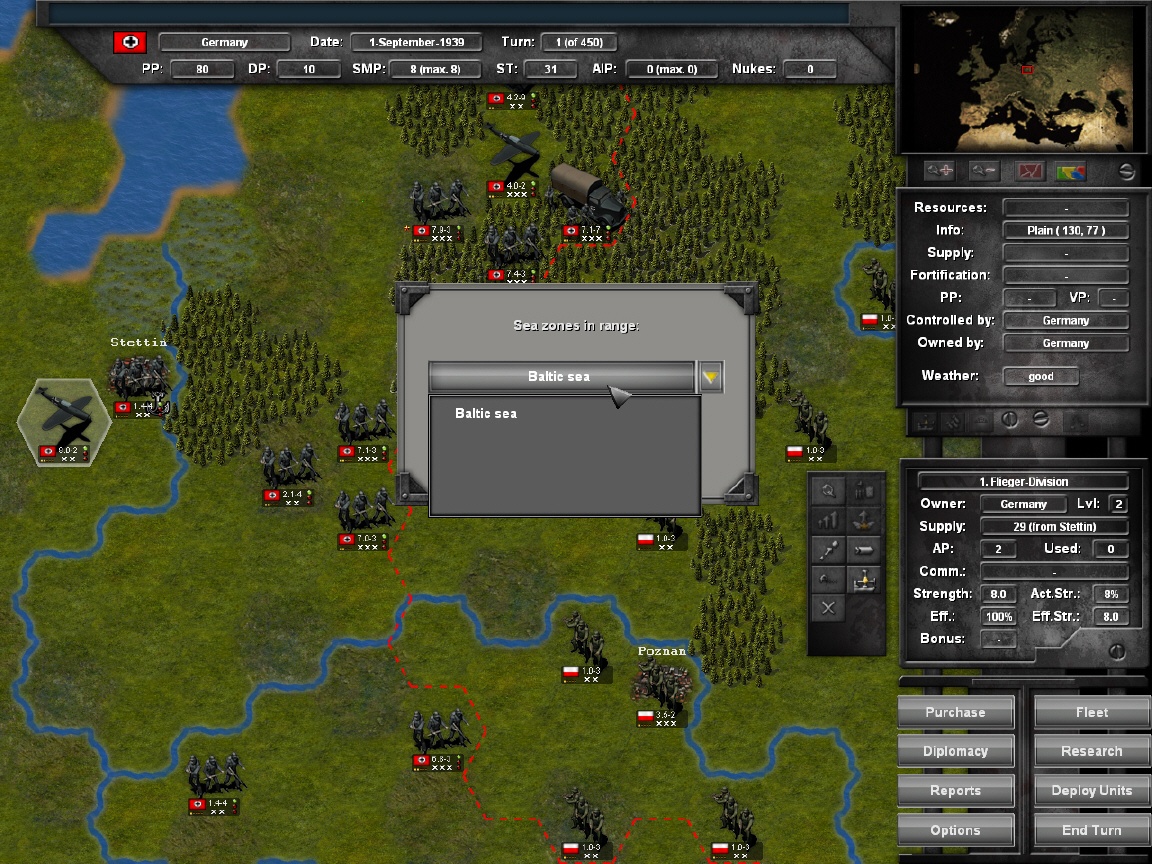
Task: Select the rename unit icon
Action: [x=828, y=580]
